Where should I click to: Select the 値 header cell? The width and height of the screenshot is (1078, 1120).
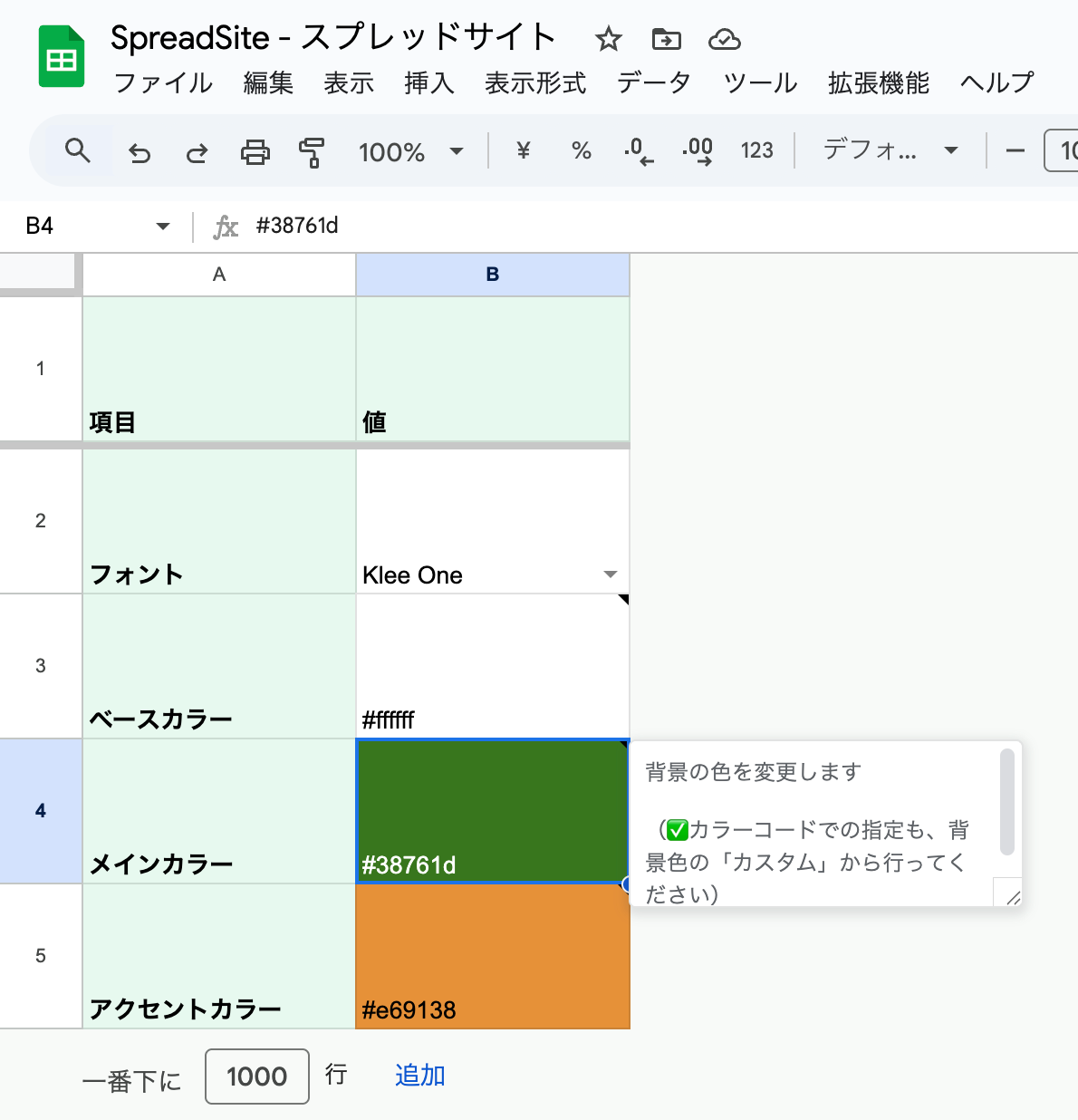tap(493, 369)
